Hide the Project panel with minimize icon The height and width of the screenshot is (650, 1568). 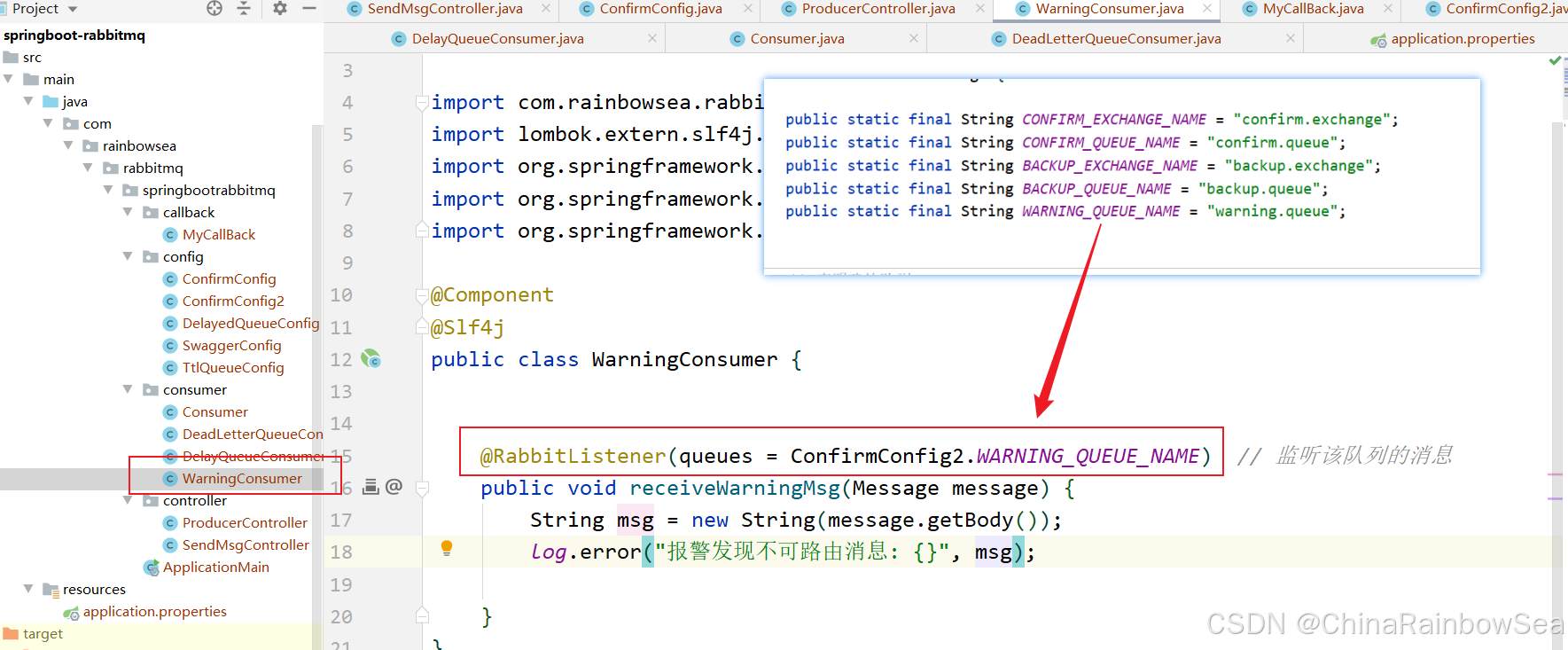pos(309,8)
